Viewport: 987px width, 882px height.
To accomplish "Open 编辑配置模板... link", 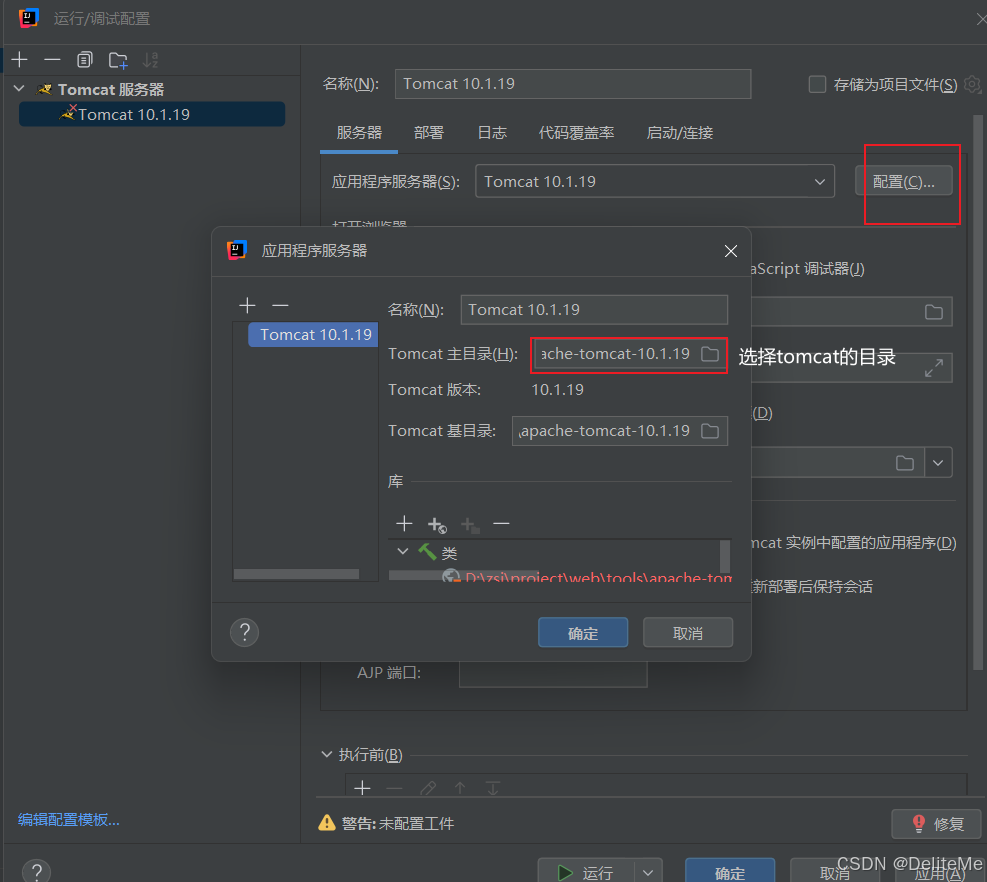I will (x=69, y=820).
